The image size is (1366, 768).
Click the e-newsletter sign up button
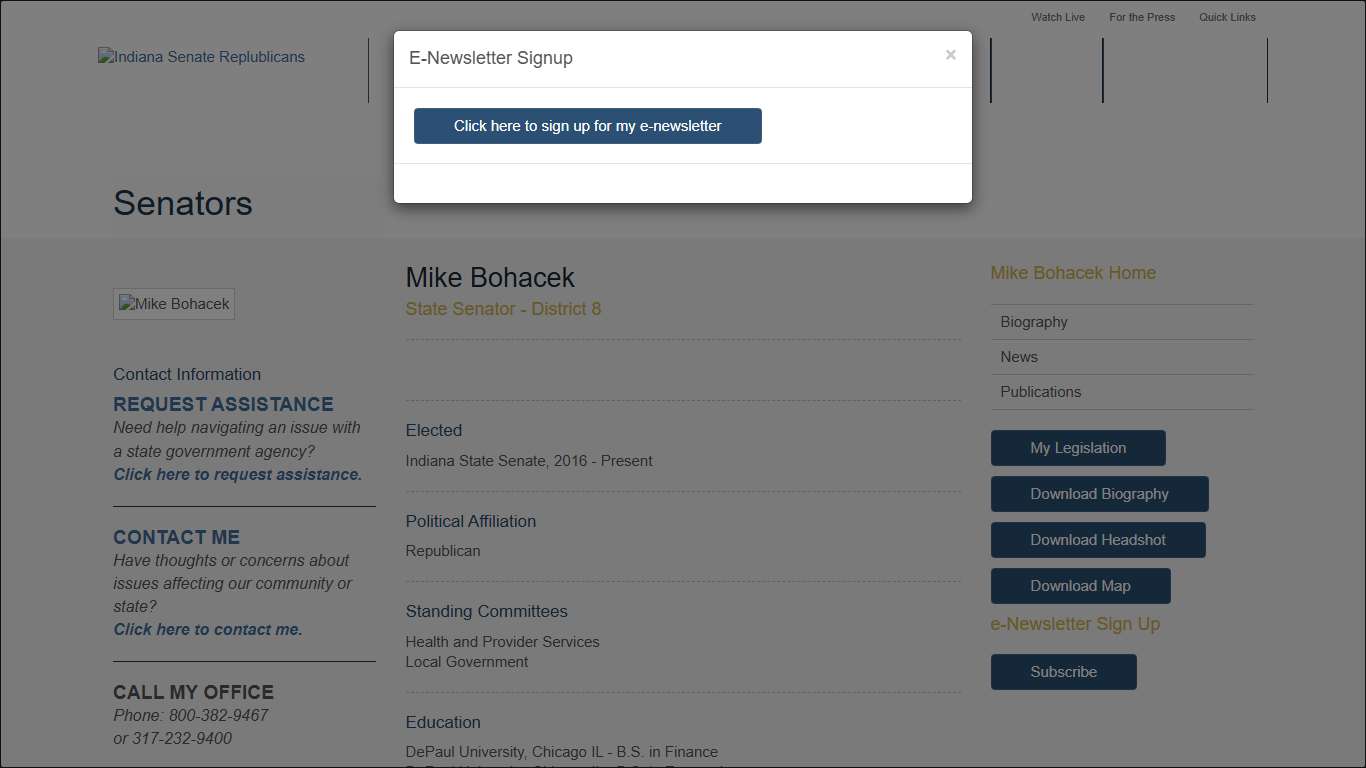[587, 126]
